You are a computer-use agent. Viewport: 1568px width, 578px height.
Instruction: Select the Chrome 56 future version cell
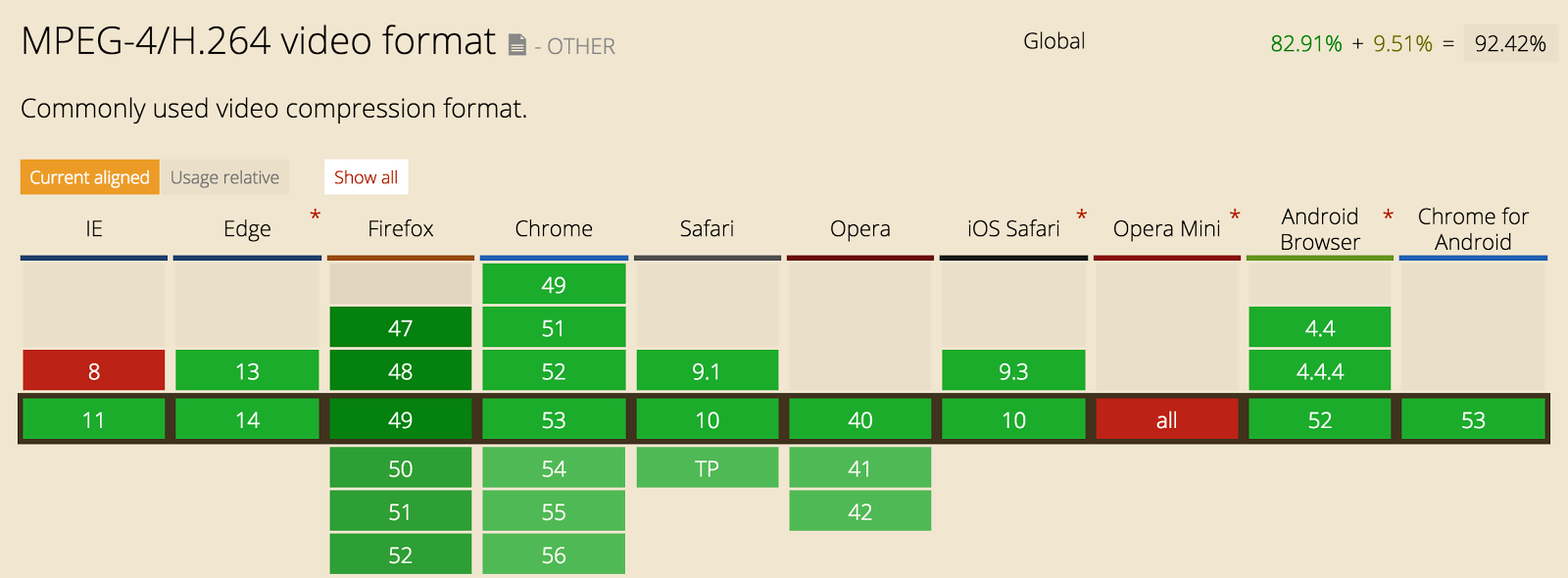tap(554, 555)
